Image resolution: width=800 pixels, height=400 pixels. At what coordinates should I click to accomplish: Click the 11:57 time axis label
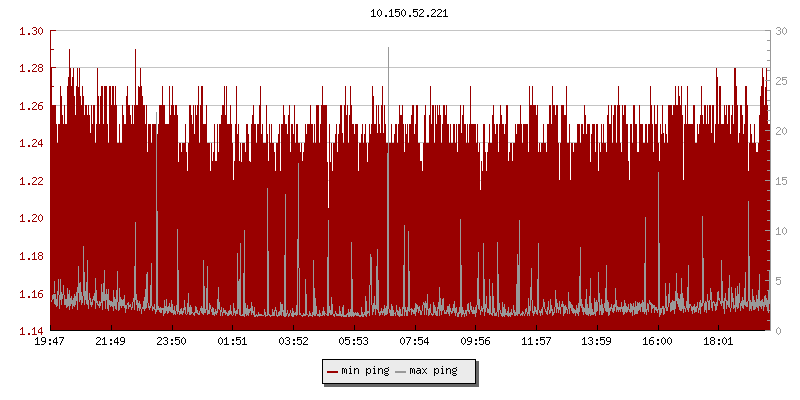[x=537, y=342]
